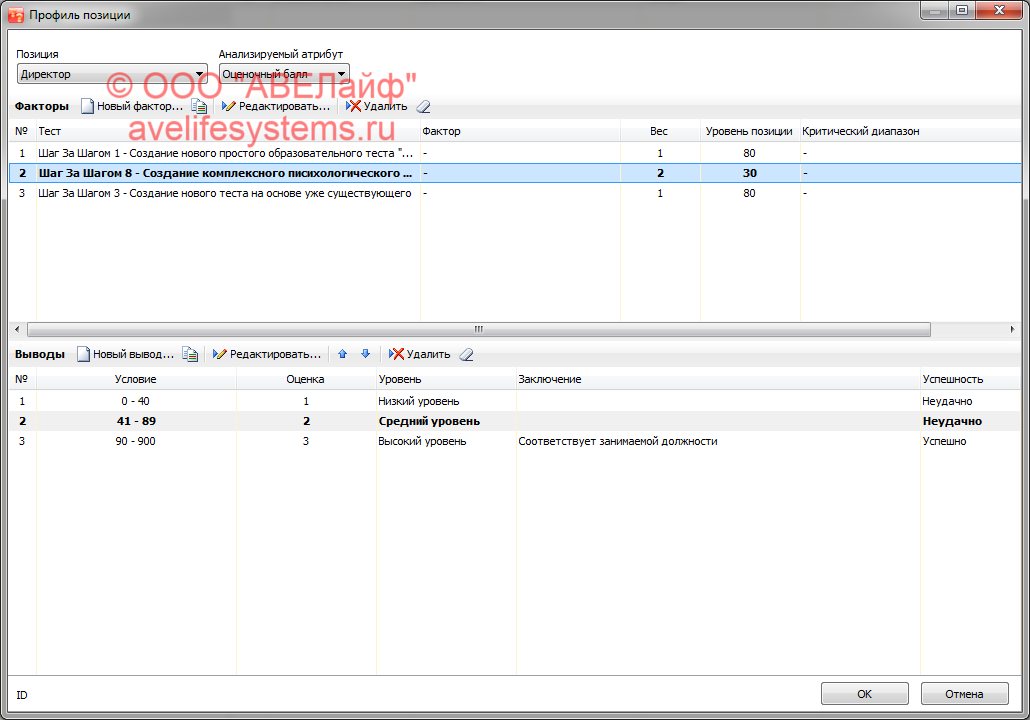The height and width of the screenshot is (720, 1030).
Task: Move the selected conclusion down with the down arrow
Action: click(365, 354)
